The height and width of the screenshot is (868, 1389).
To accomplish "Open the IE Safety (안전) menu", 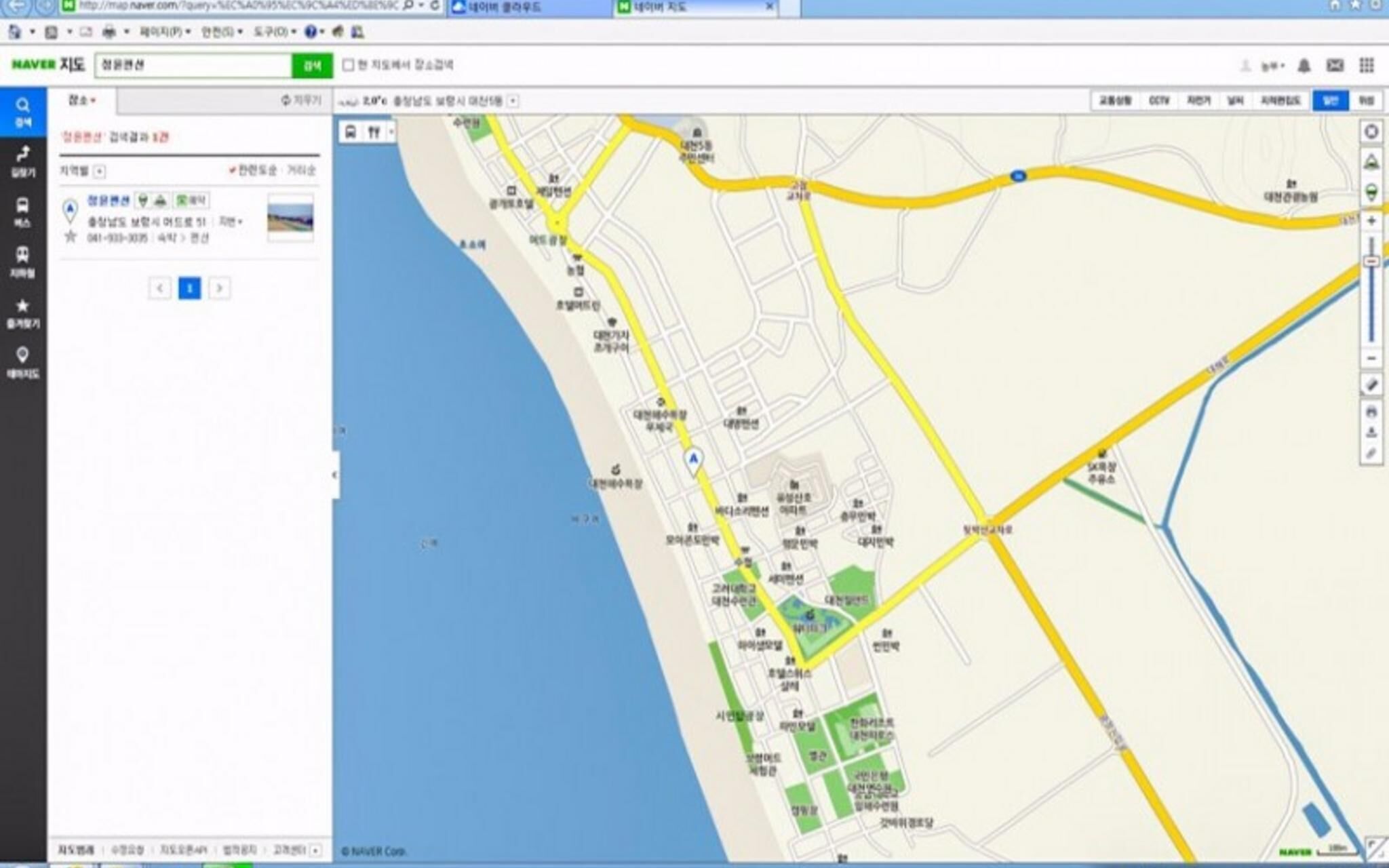I will (222, 31).
